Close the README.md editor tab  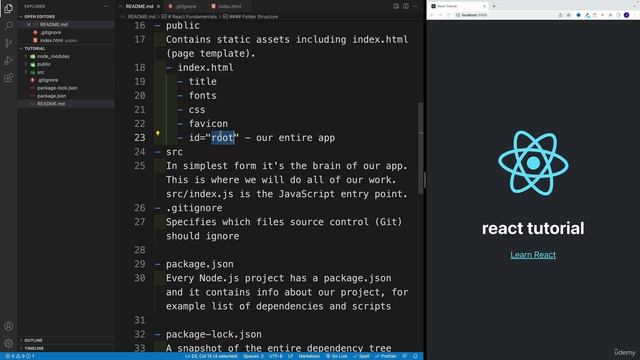pos(158,7)
